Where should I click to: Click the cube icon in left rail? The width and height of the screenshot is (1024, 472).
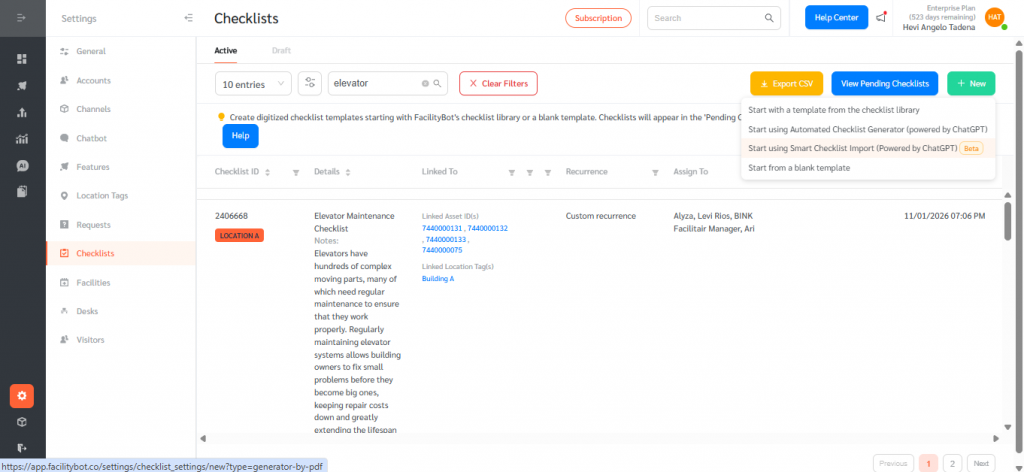tap(21, 422)
